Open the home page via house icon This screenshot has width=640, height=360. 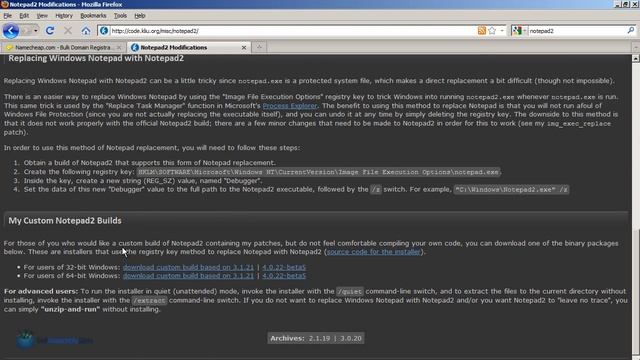click(86, 31)
